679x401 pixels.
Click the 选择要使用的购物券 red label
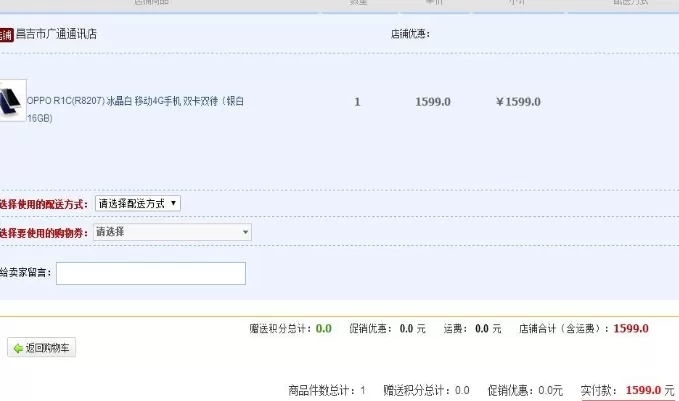click(43, 233)
